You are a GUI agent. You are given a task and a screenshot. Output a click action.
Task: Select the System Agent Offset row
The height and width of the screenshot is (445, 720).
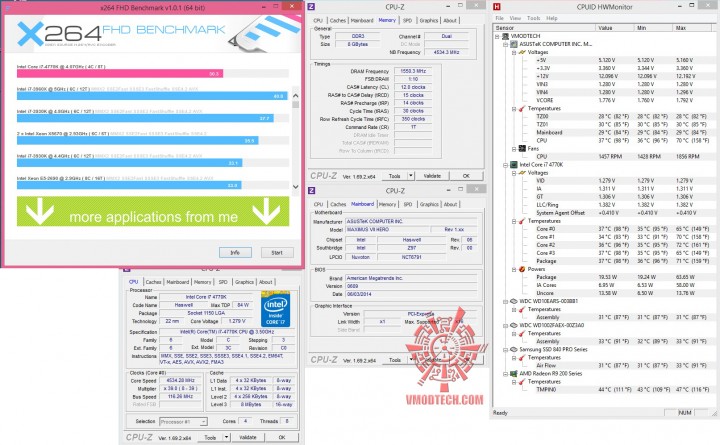click(x=622, y=213)
